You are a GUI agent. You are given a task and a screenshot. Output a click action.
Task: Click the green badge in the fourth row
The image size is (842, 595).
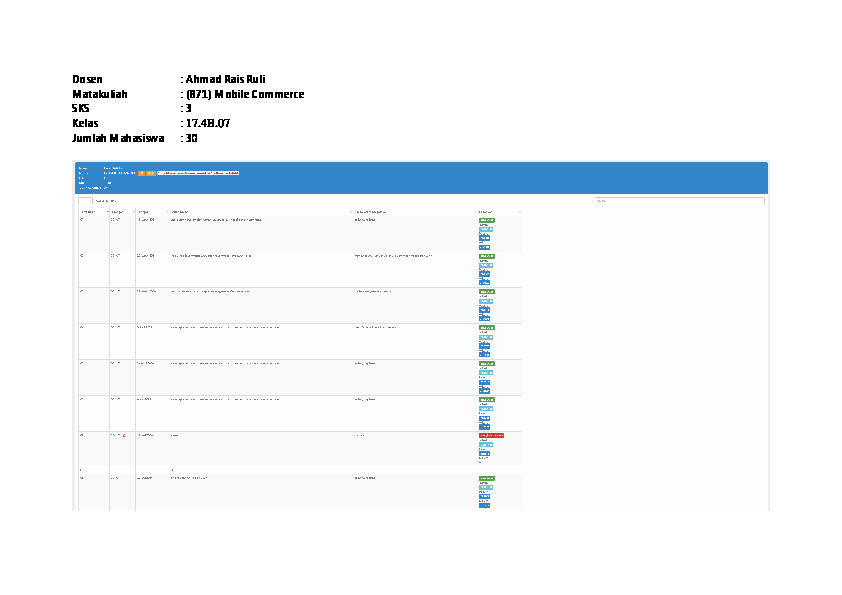point(487,328)
